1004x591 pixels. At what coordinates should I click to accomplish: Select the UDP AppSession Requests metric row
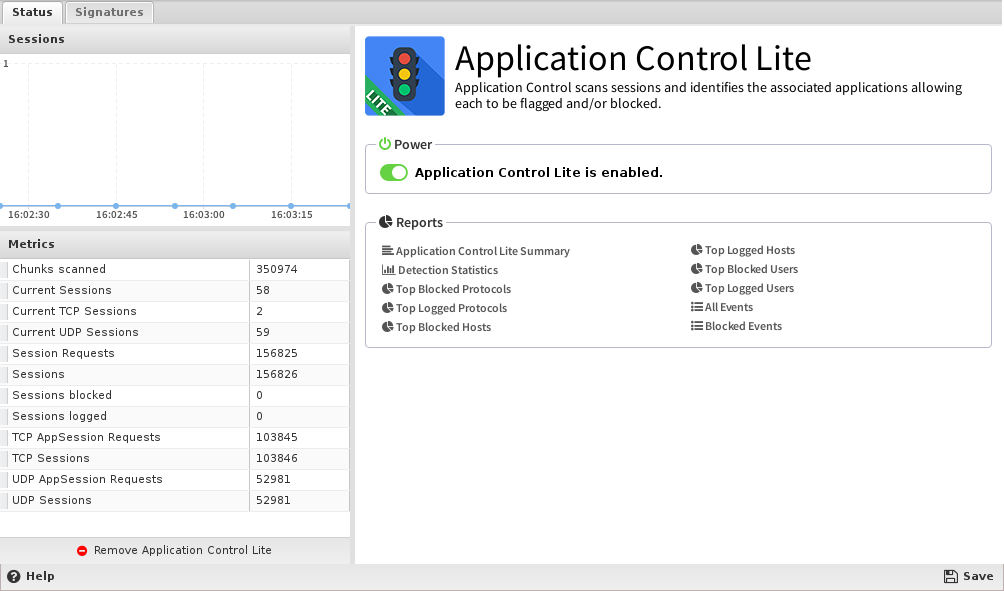click(x=175, y=480)
